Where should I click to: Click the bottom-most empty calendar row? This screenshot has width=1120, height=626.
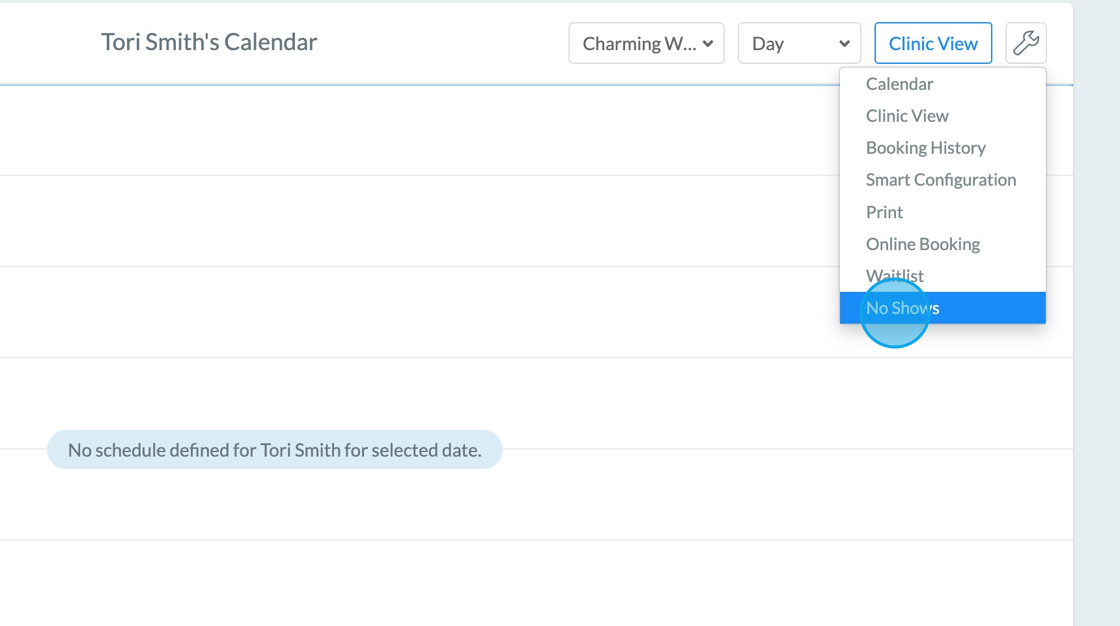point(400,583)
